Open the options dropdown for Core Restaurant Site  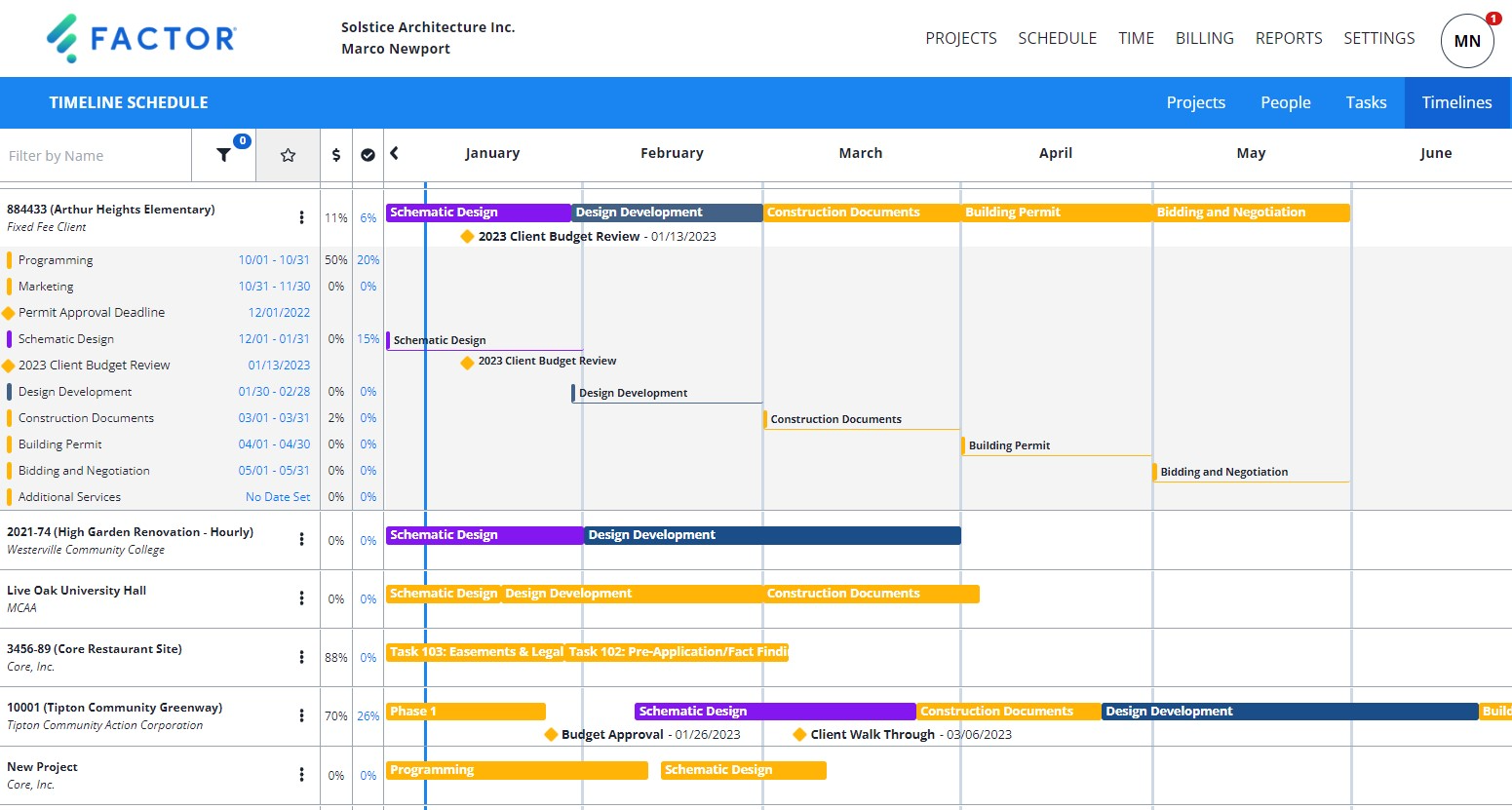301,656
